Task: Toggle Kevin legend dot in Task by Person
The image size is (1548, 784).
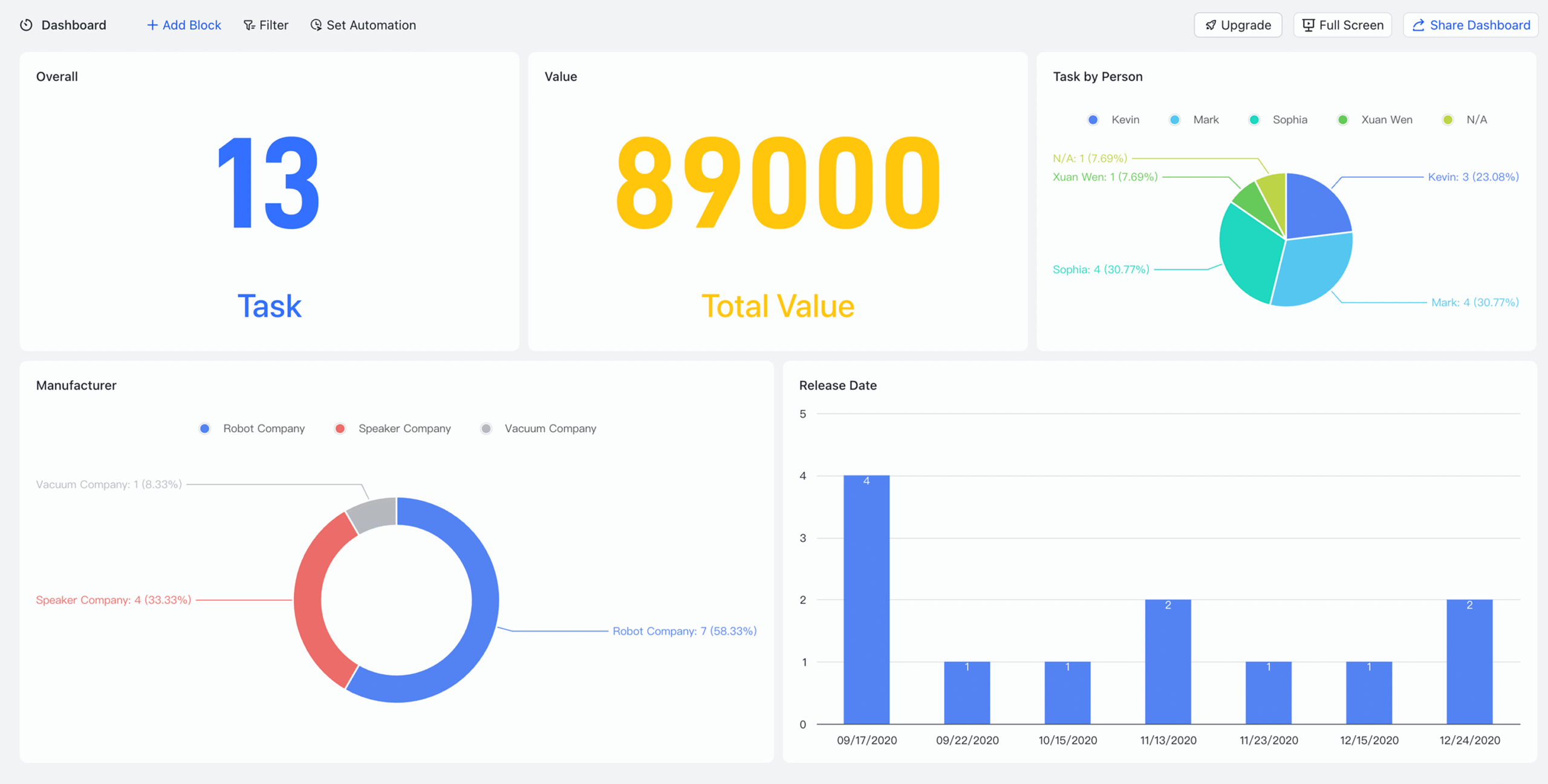Action: (x=1093, y=120)
